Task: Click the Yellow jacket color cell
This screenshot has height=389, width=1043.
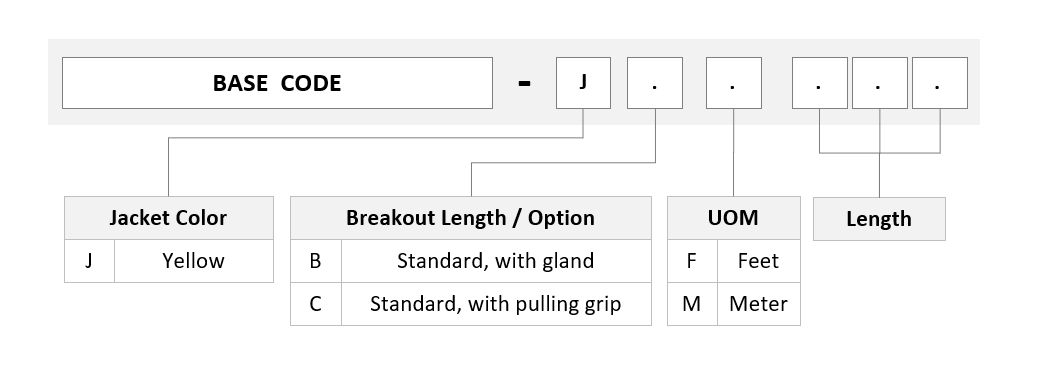Action: (194, 261)
